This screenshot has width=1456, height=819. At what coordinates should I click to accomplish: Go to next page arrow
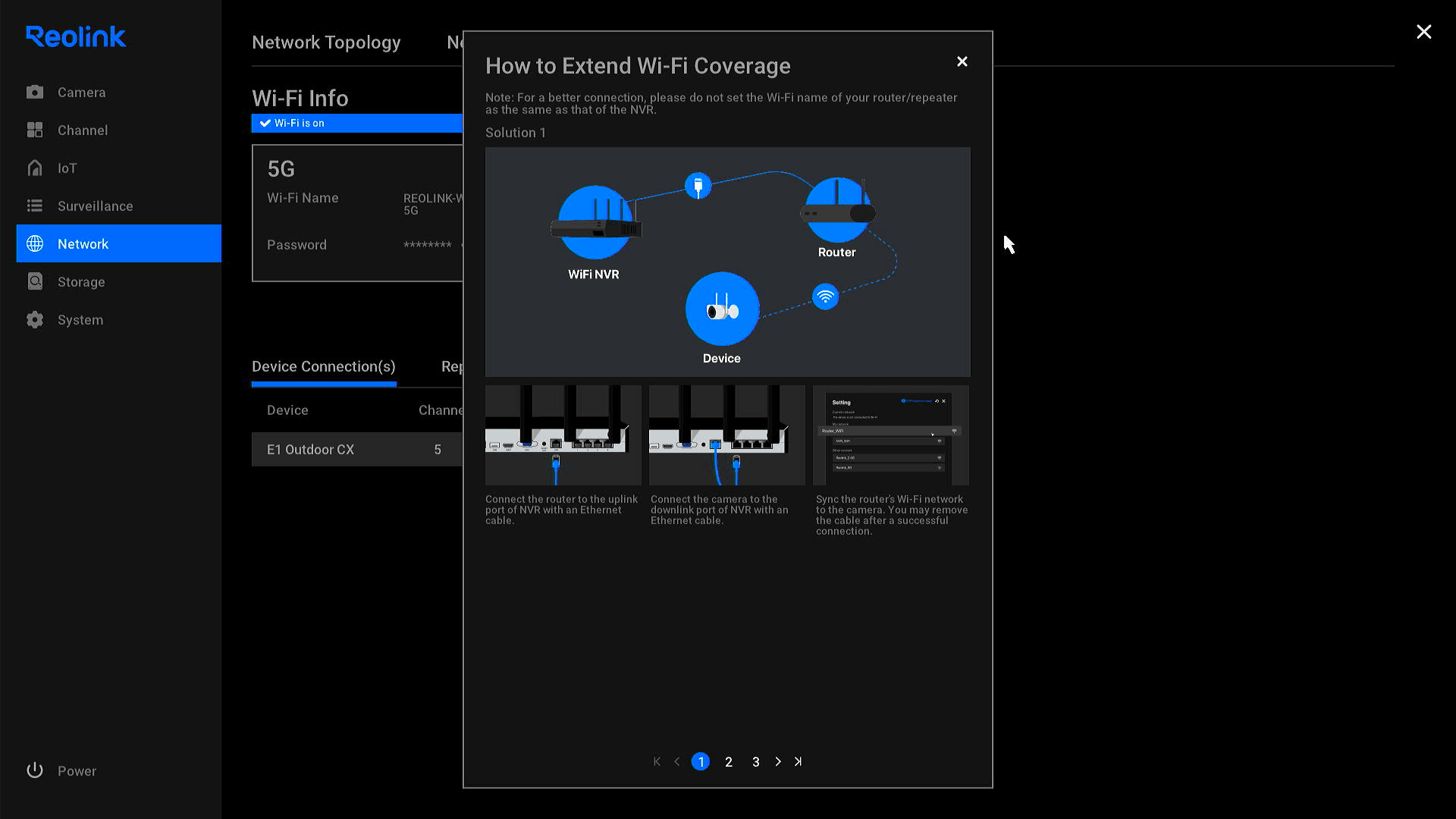(778, 761)
